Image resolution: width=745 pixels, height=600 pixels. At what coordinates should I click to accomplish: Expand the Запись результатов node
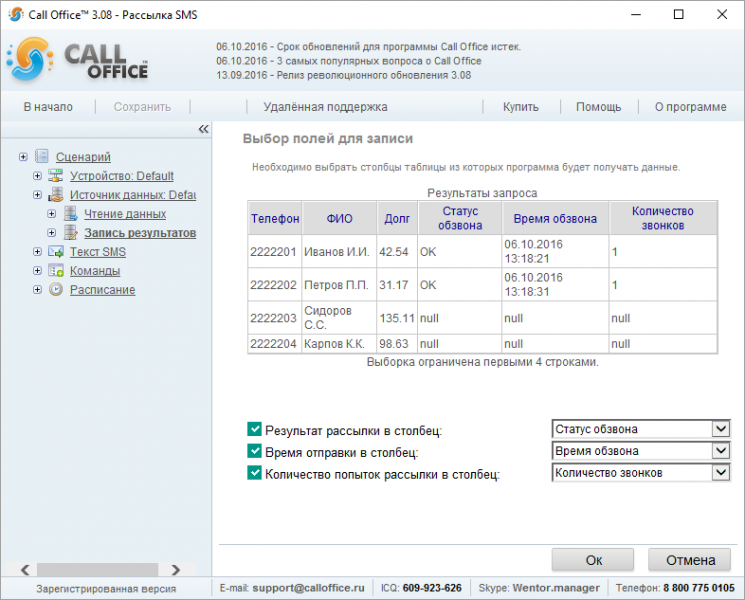tap(52, 233)
